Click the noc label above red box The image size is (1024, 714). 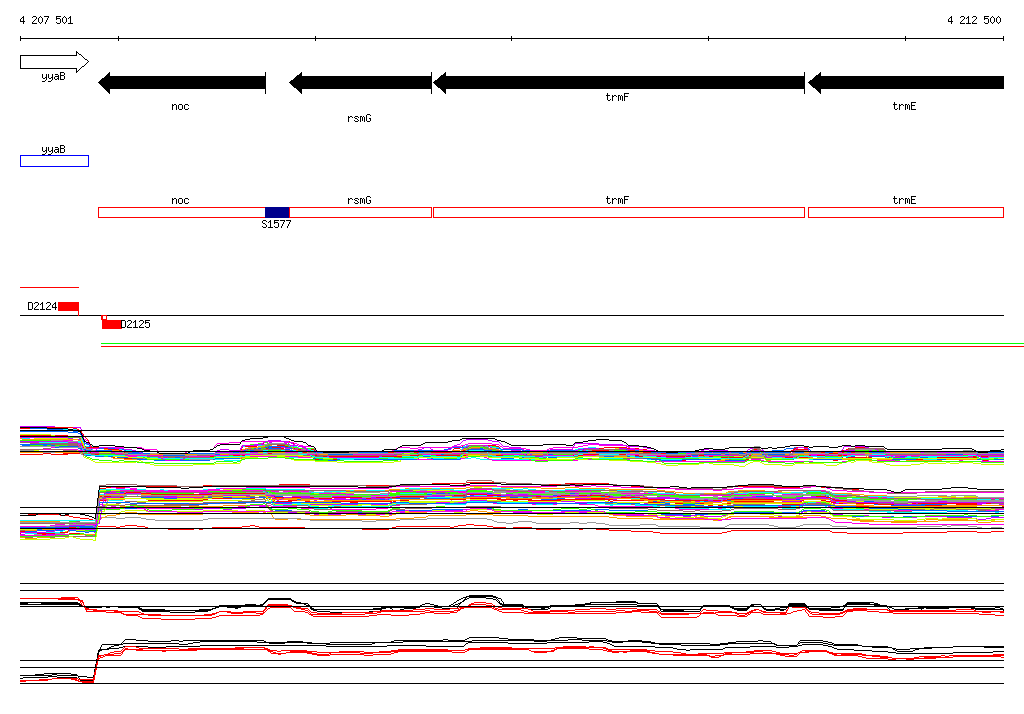click(180, 201)
